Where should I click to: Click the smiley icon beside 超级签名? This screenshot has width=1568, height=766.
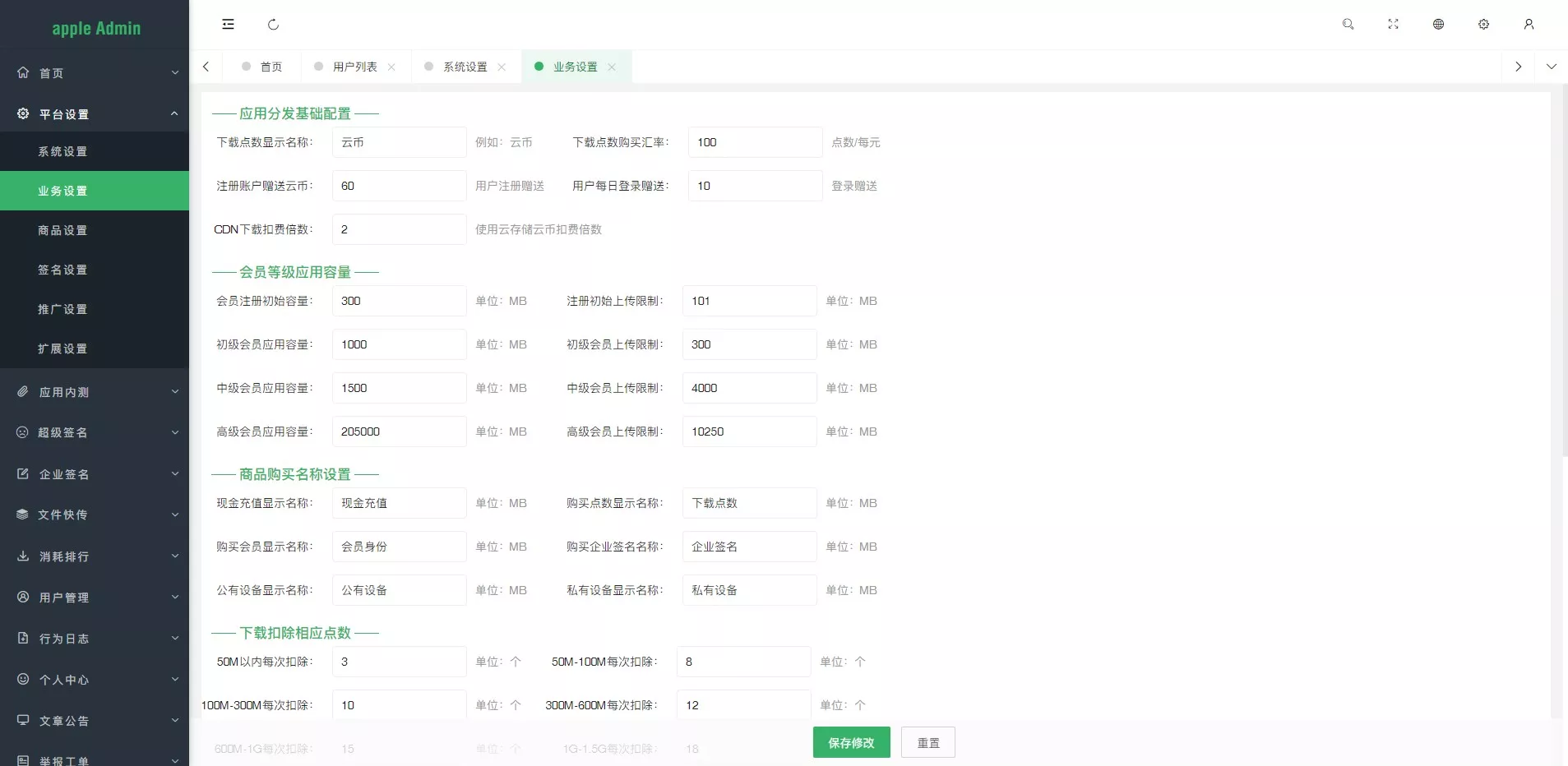23,432
